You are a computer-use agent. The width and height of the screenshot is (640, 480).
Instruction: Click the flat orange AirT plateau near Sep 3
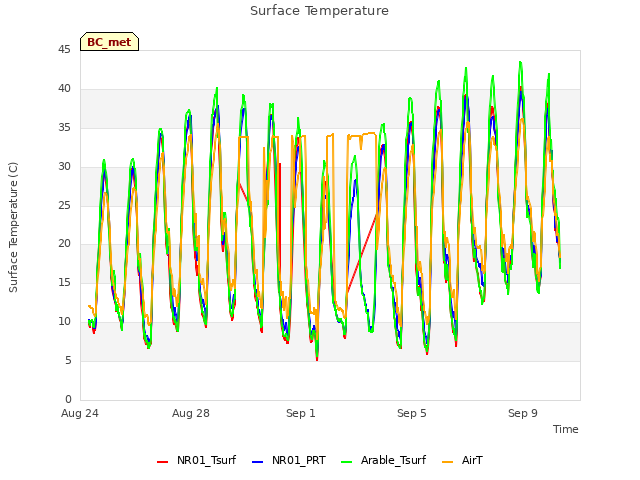pos(362,135)
